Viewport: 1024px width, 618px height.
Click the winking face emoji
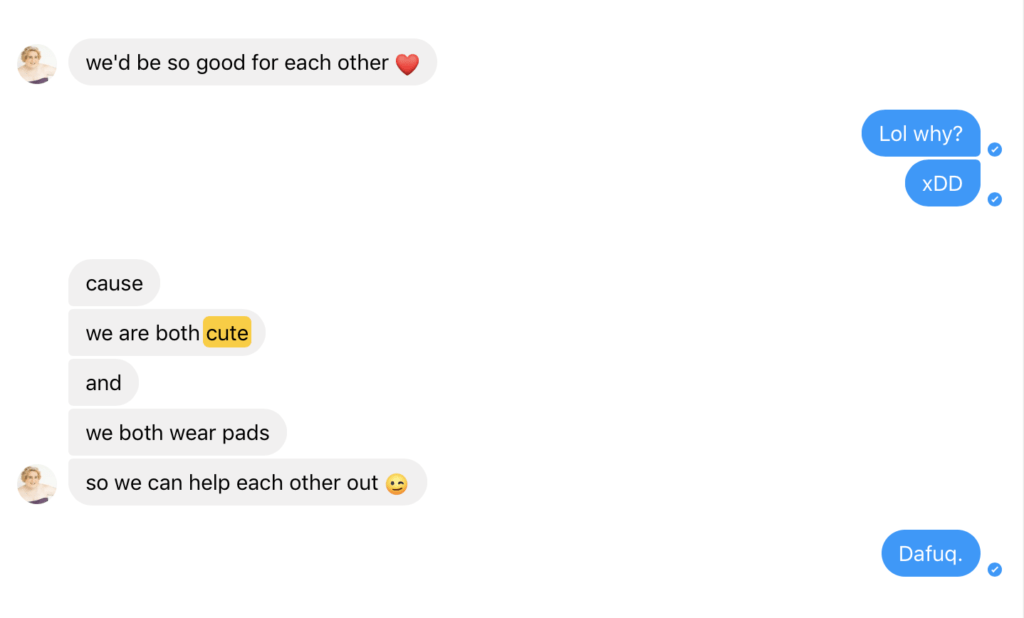[396, 484]
